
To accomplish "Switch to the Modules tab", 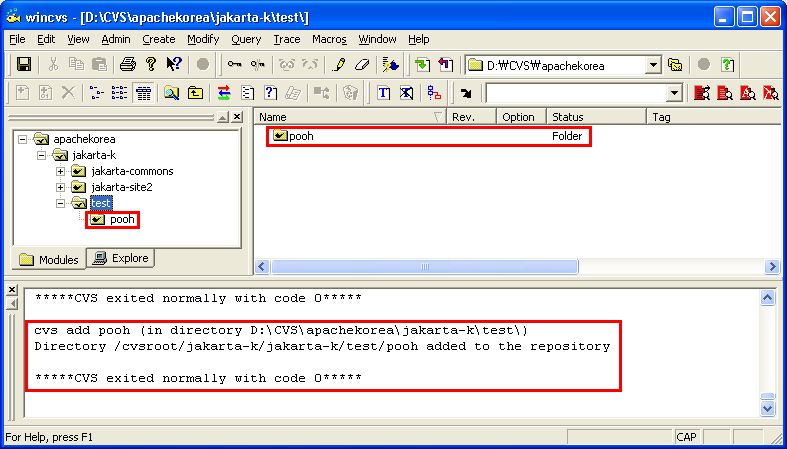I will 48,259.
